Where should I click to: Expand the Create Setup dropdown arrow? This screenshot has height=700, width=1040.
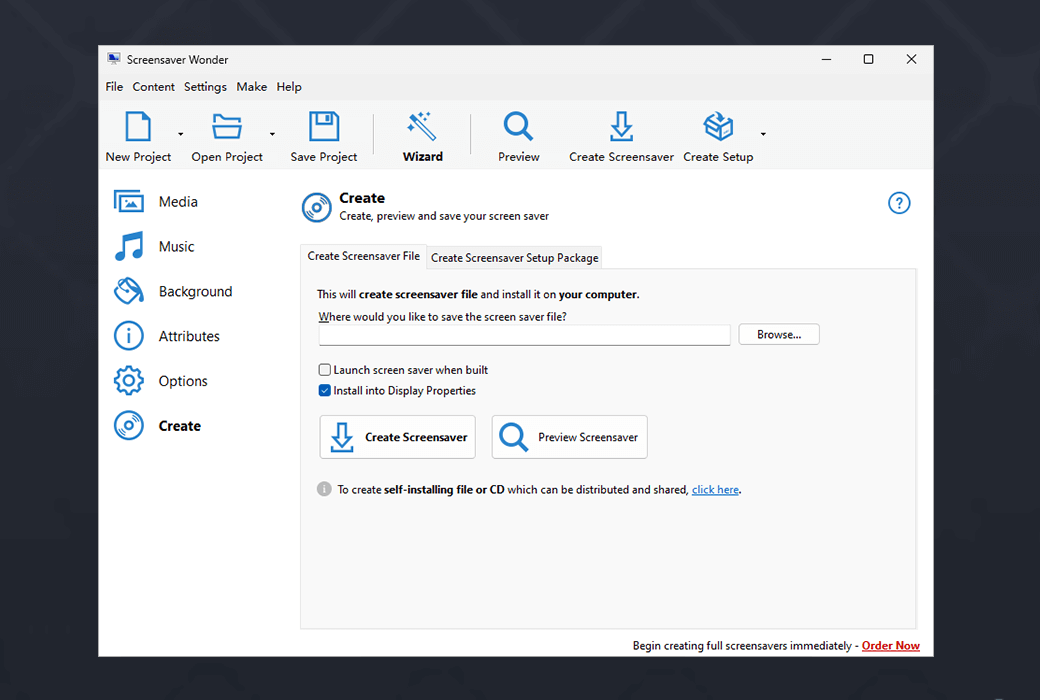point(763,134)
